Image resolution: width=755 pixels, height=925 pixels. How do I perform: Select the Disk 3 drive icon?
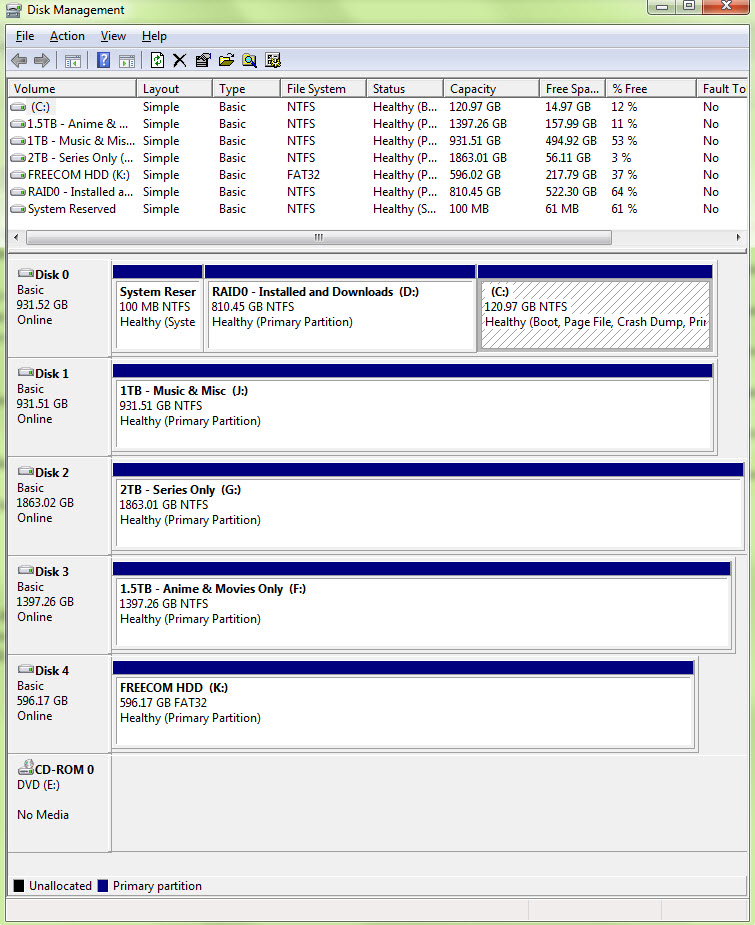[x=25, y=570]
